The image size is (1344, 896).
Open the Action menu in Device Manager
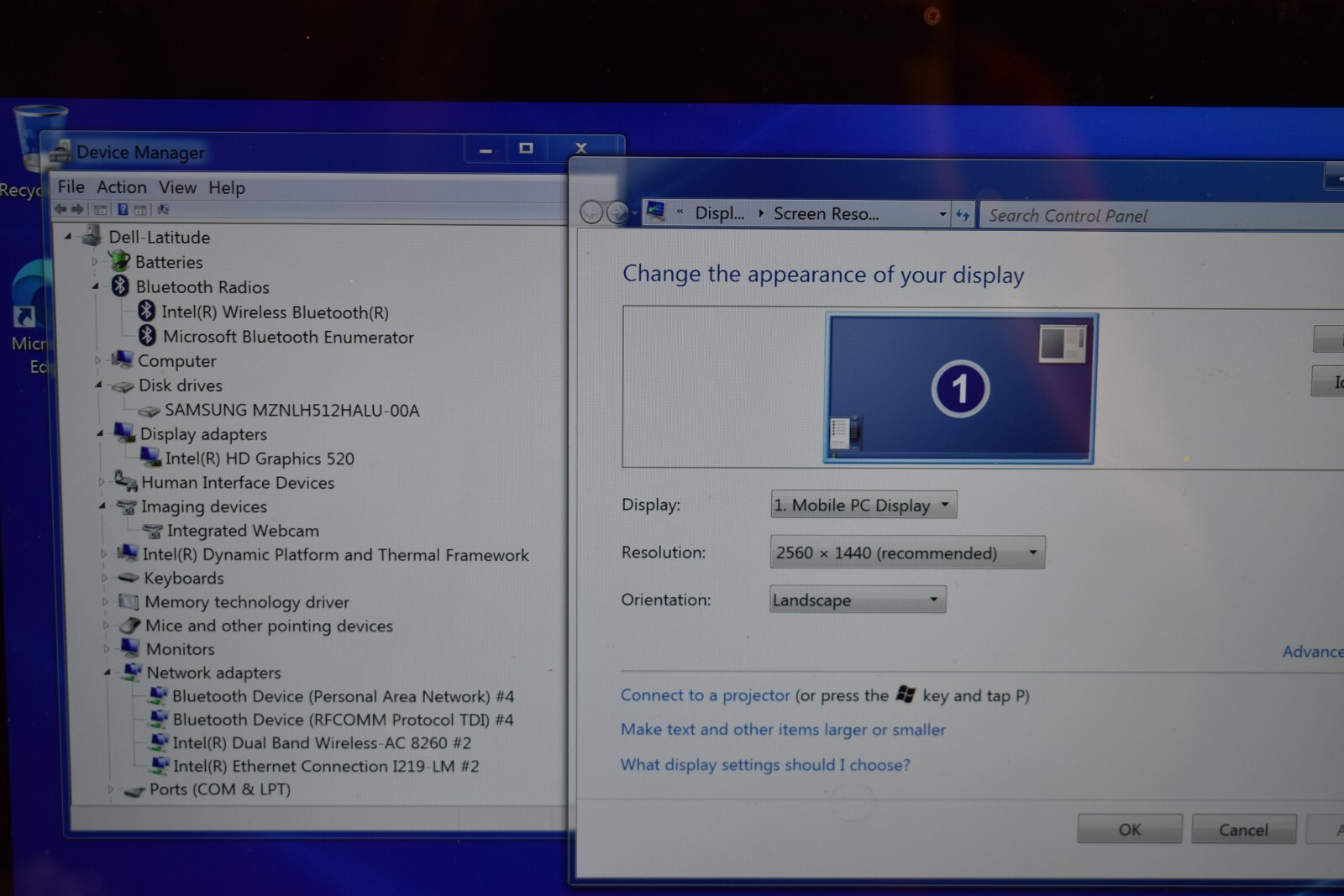(x=122, y=186)
